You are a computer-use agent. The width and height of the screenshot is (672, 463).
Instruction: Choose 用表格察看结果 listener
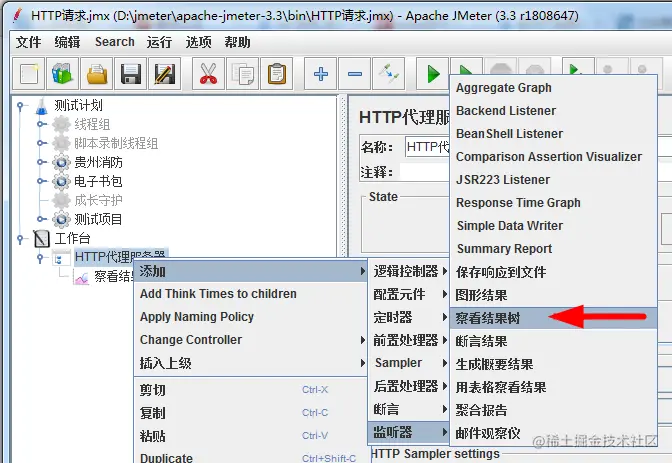click(553, 387)
